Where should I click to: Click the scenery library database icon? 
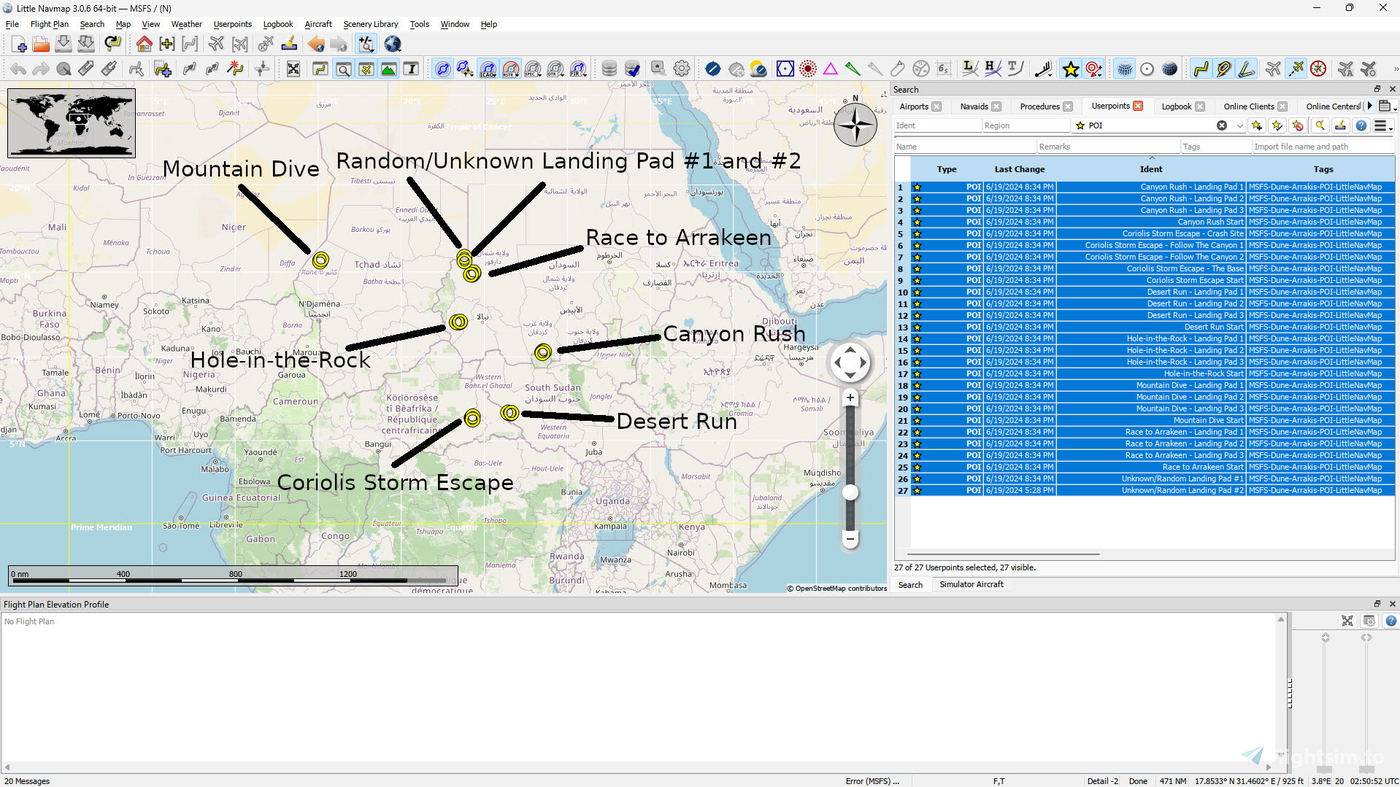[608, 68]
